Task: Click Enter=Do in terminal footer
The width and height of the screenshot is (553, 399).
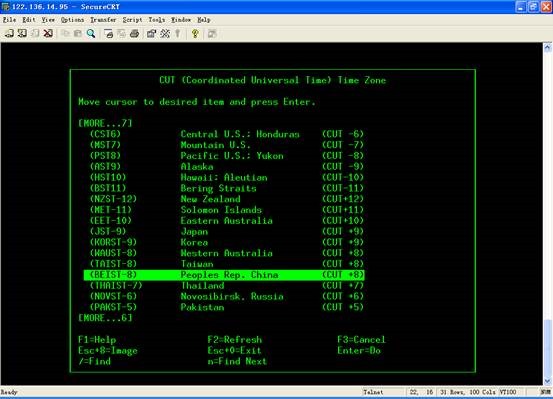Action: tap(359, 351)
